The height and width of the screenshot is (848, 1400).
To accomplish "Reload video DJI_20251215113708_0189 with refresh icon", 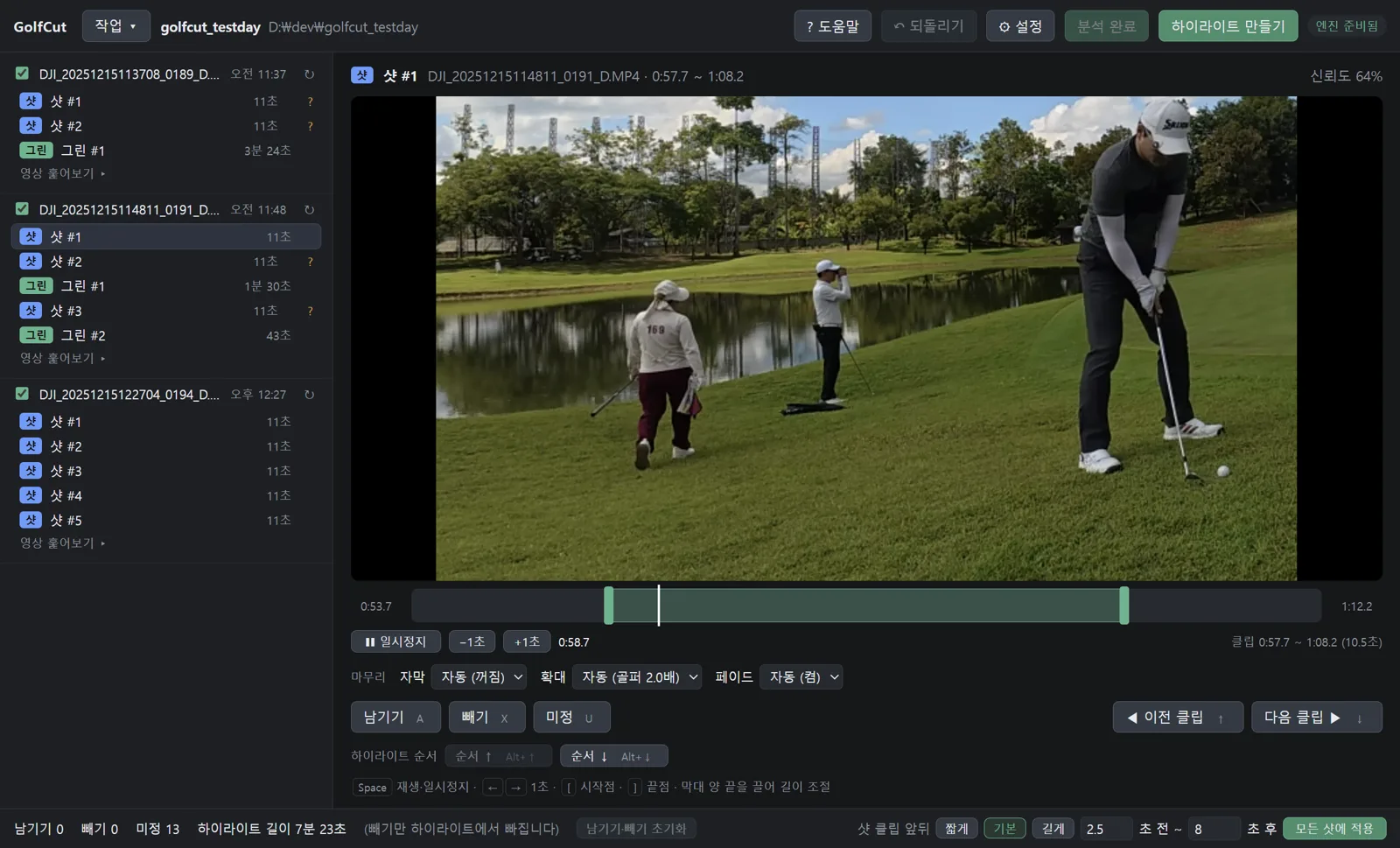I will (x=309, y=74).
